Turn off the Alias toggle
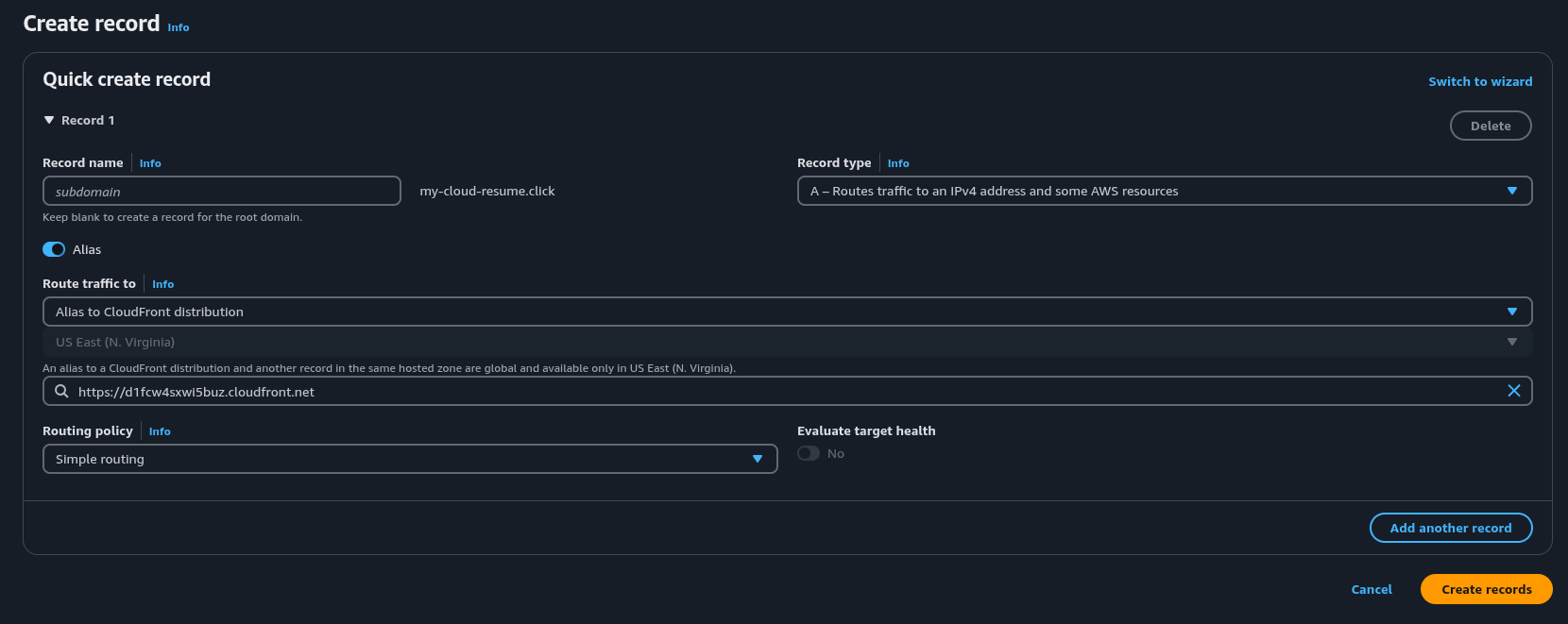This screenshot has width=1568, height=624. coord(54,249)
